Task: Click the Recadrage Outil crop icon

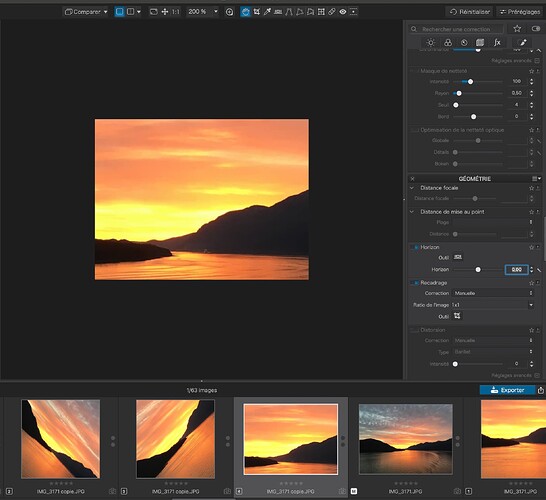Action: 457,316
